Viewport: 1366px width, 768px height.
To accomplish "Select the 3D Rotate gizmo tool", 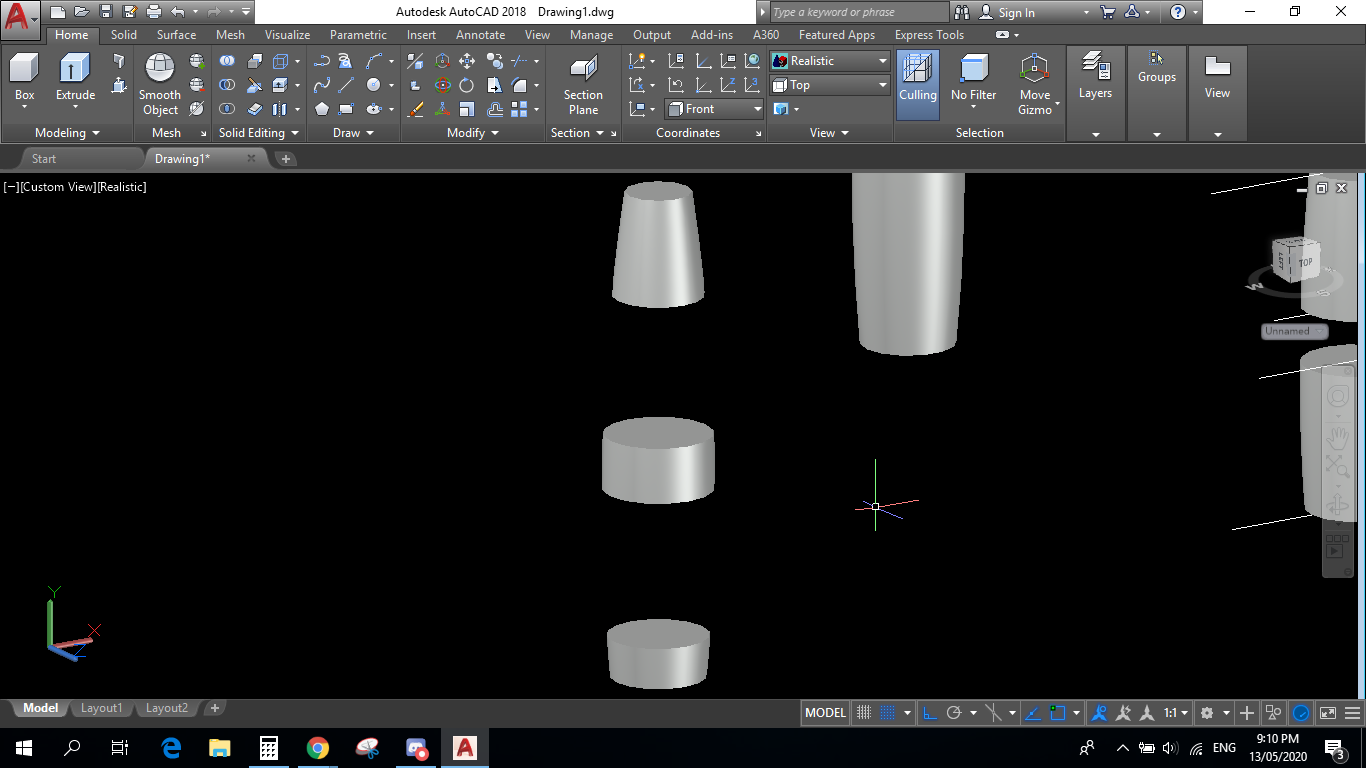I will (442, 85).
